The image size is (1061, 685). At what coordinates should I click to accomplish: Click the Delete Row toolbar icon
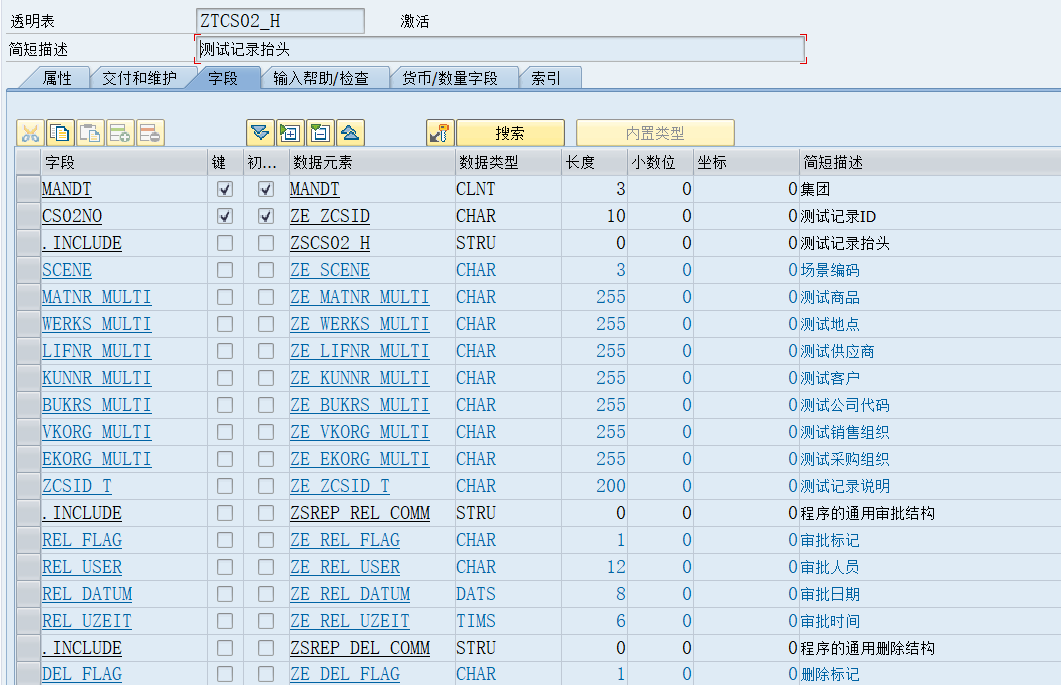pos(150,133)
